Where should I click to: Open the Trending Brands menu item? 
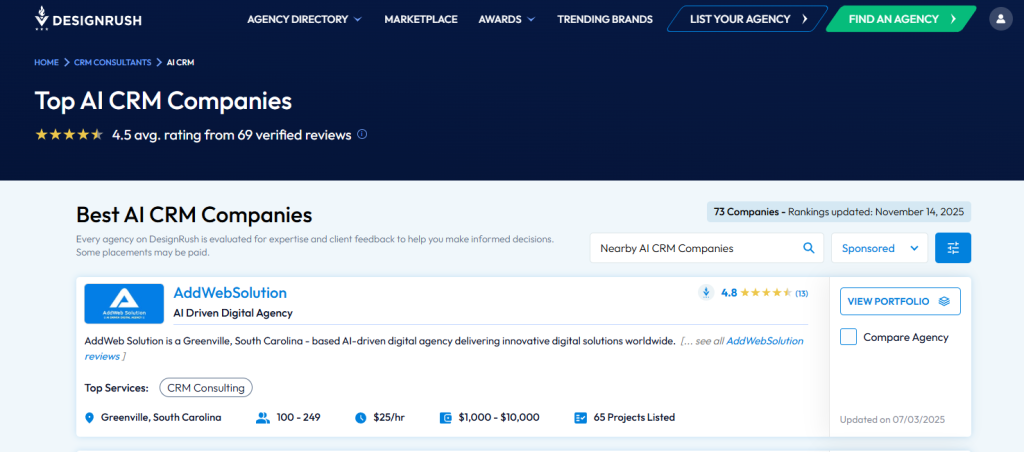coord(605,19)
